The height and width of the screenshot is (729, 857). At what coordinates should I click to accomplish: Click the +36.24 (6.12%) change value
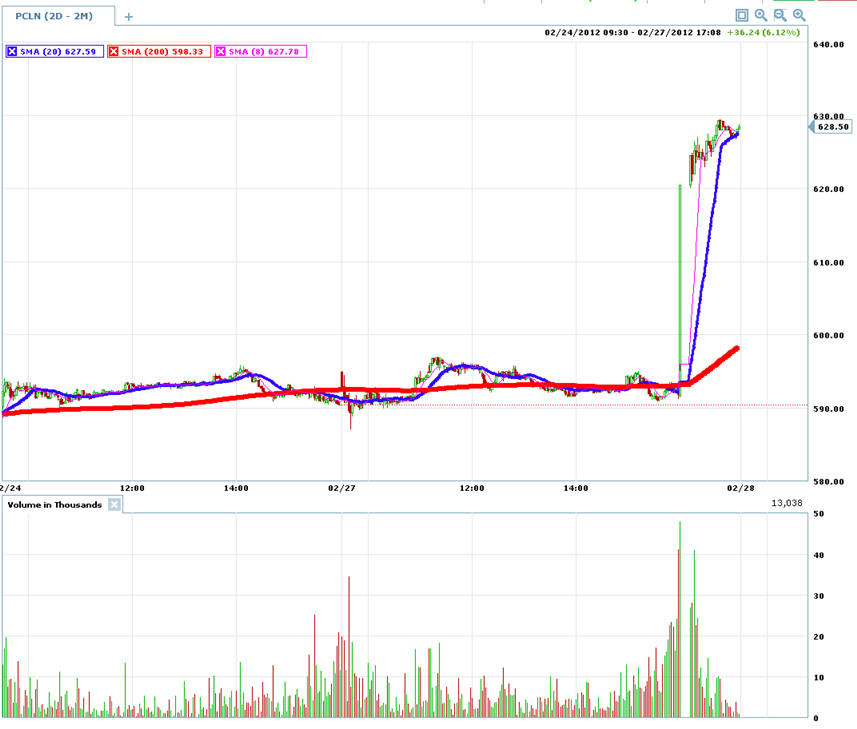coord(764,33)
